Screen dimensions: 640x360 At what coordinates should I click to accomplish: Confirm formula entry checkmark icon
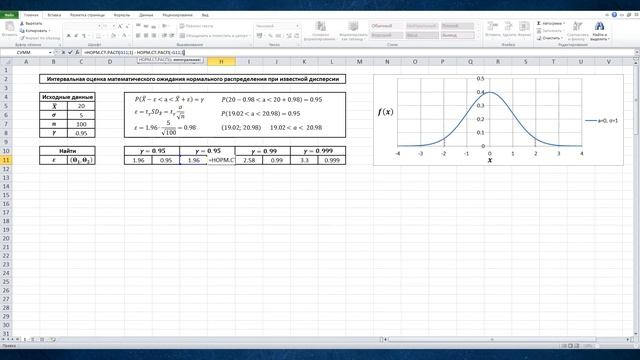tap(70, 53)
